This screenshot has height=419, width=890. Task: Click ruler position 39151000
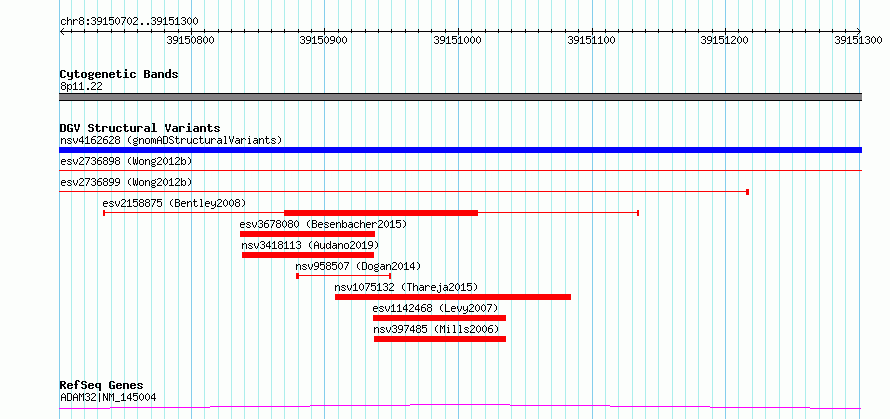pos(457,40)
